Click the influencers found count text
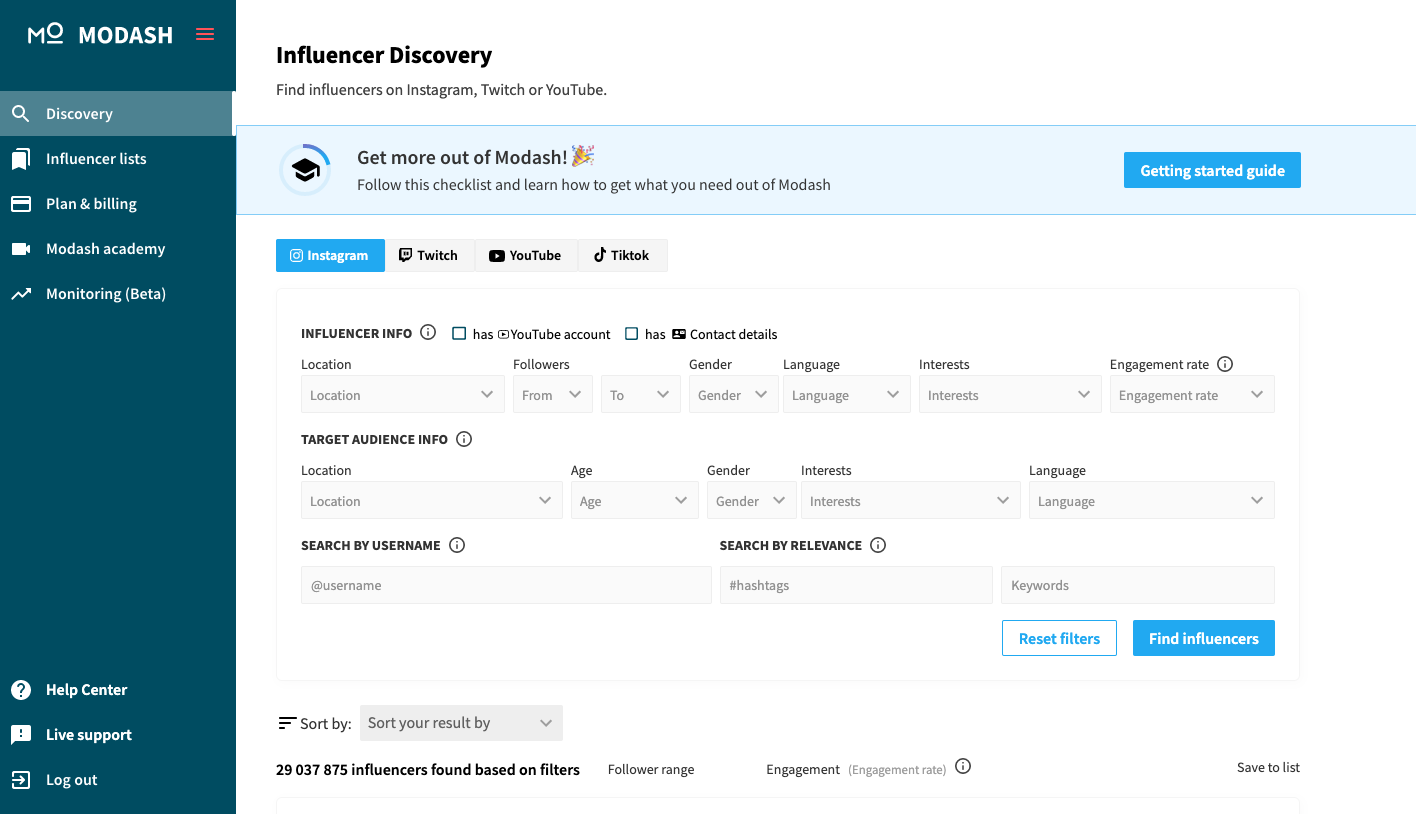Screen dimensions: 1416x814 click(x=428, y=769)
